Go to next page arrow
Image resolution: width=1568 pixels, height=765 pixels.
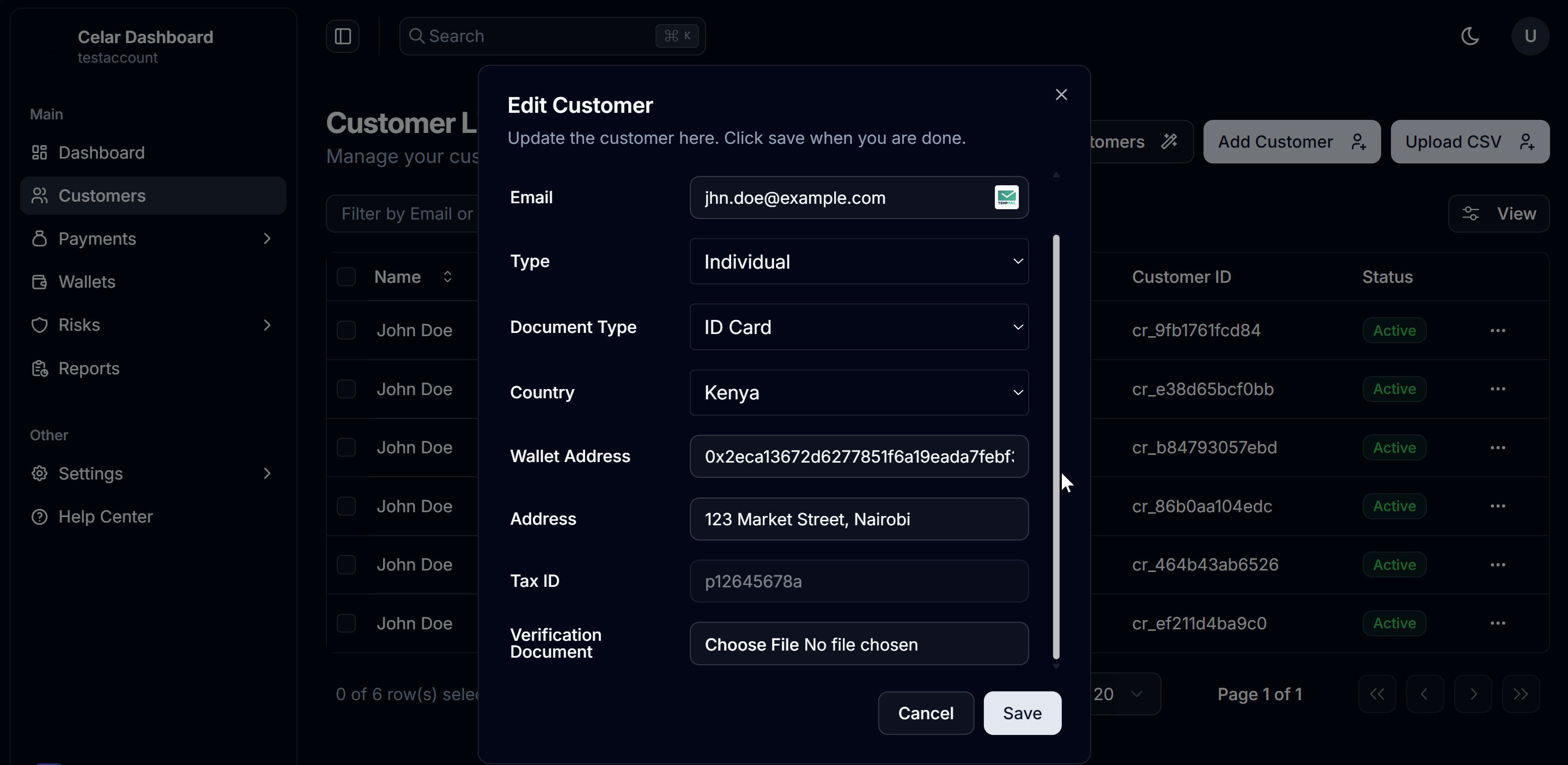pyautogui.click(x=1473, y=694)
